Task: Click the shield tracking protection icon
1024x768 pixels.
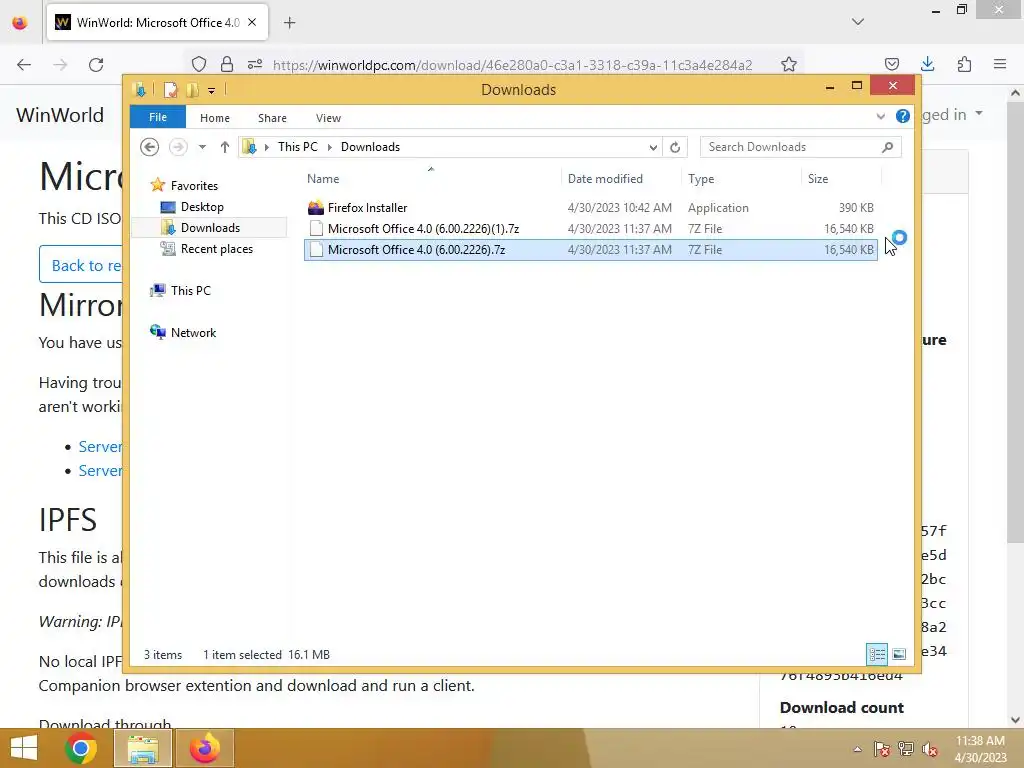Action: (199, 64)
